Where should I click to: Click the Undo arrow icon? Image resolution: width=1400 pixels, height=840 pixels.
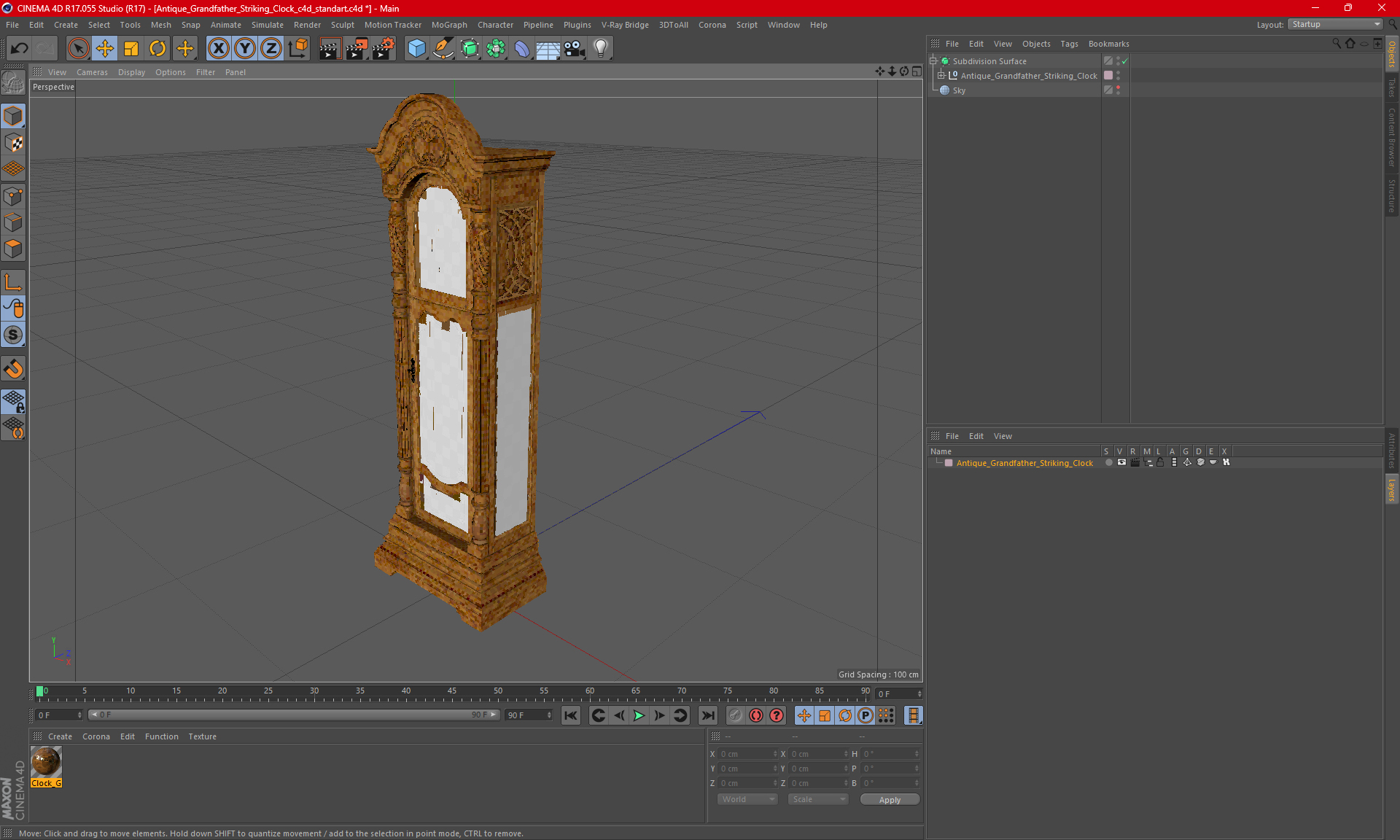coord(20,49)
